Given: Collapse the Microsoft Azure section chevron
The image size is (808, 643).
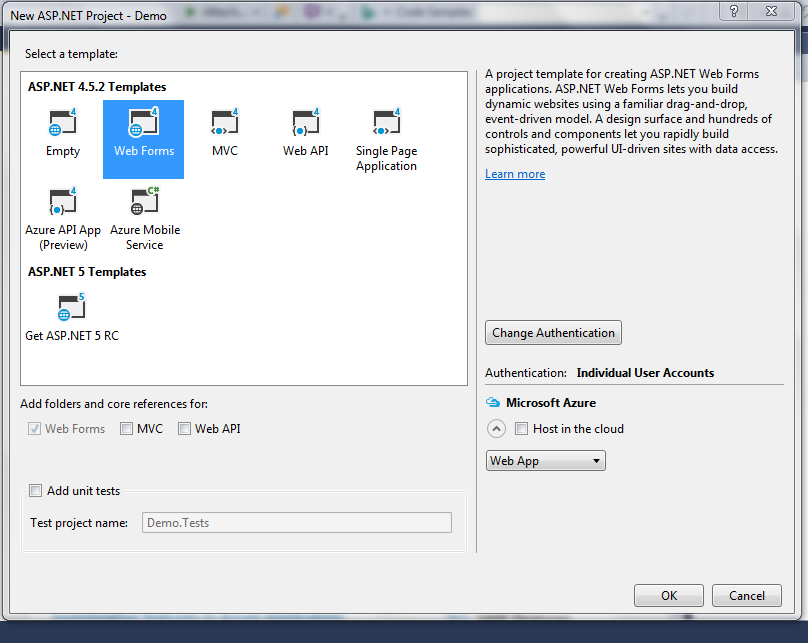Looking at the screenshot, I should [x=496, y=429].
